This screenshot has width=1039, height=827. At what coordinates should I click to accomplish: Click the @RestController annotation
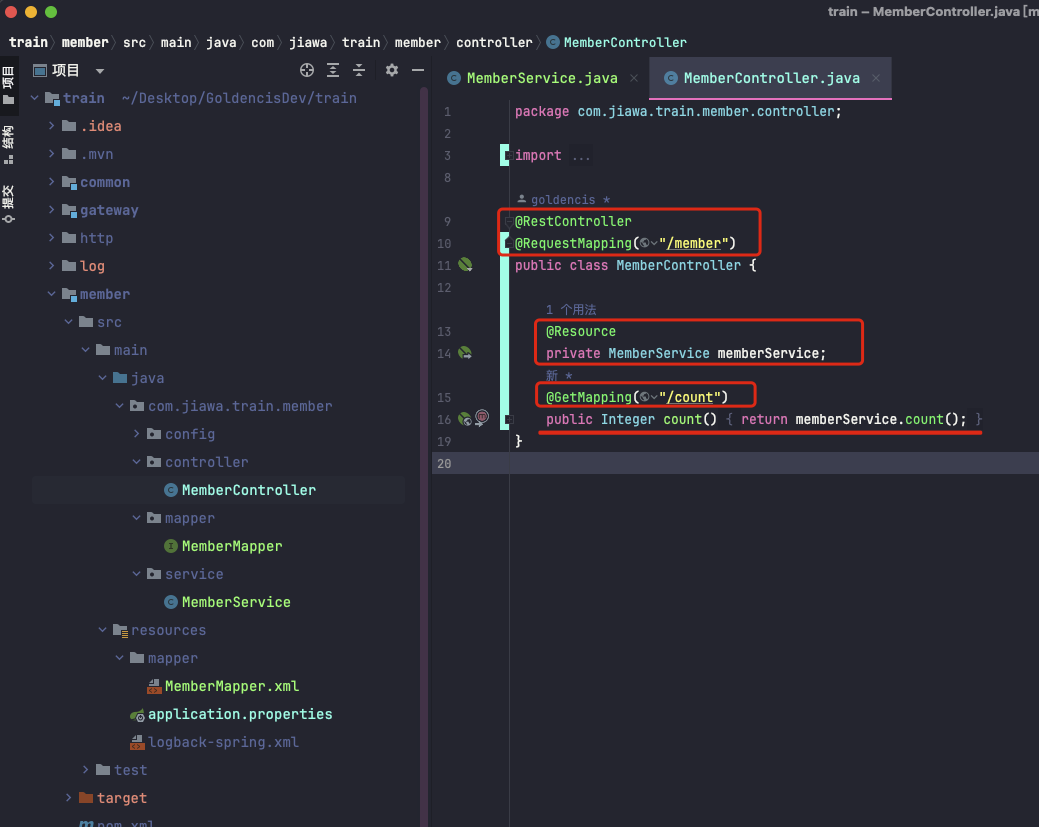point(573,221)
